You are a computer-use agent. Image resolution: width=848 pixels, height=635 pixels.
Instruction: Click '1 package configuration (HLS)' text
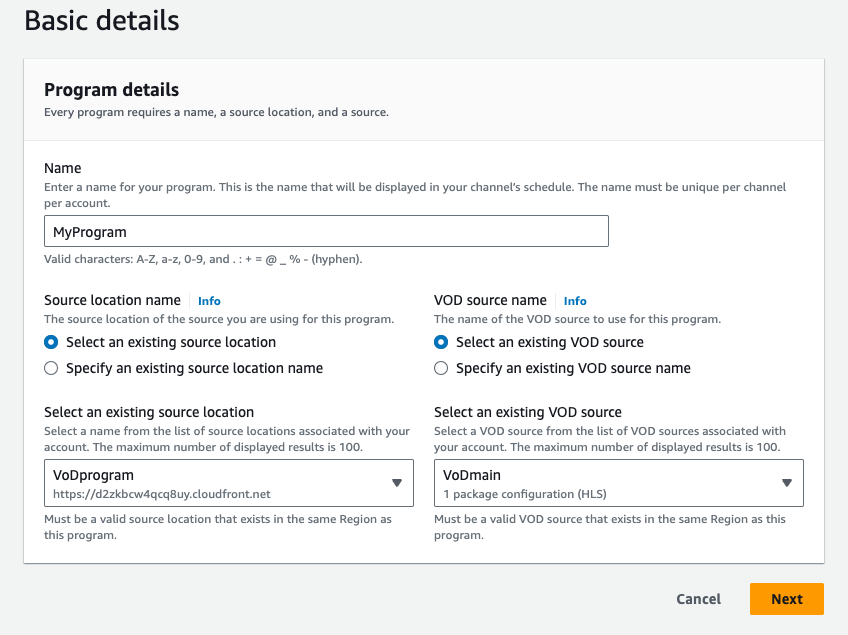click(525, 494)
